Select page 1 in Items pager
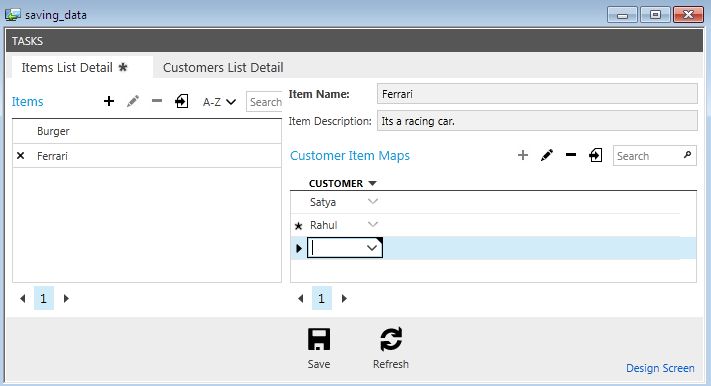This screenshot has width=711, height=386. point(44,298)
